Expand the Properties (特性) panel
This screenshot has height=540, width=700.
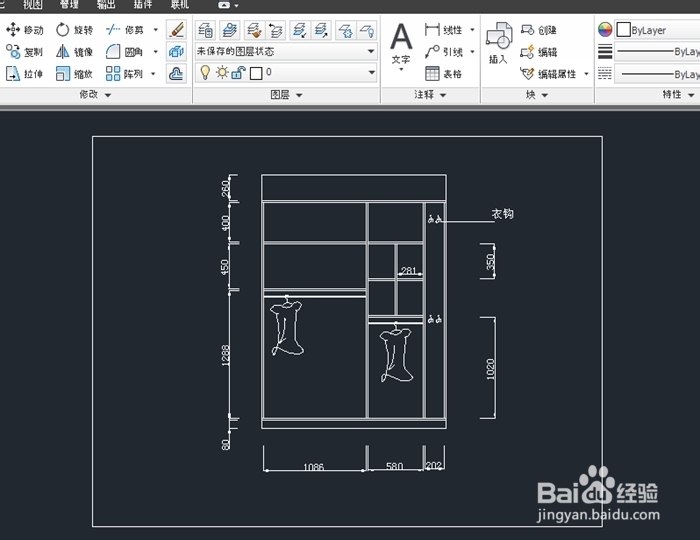click(x=678, y=95)
